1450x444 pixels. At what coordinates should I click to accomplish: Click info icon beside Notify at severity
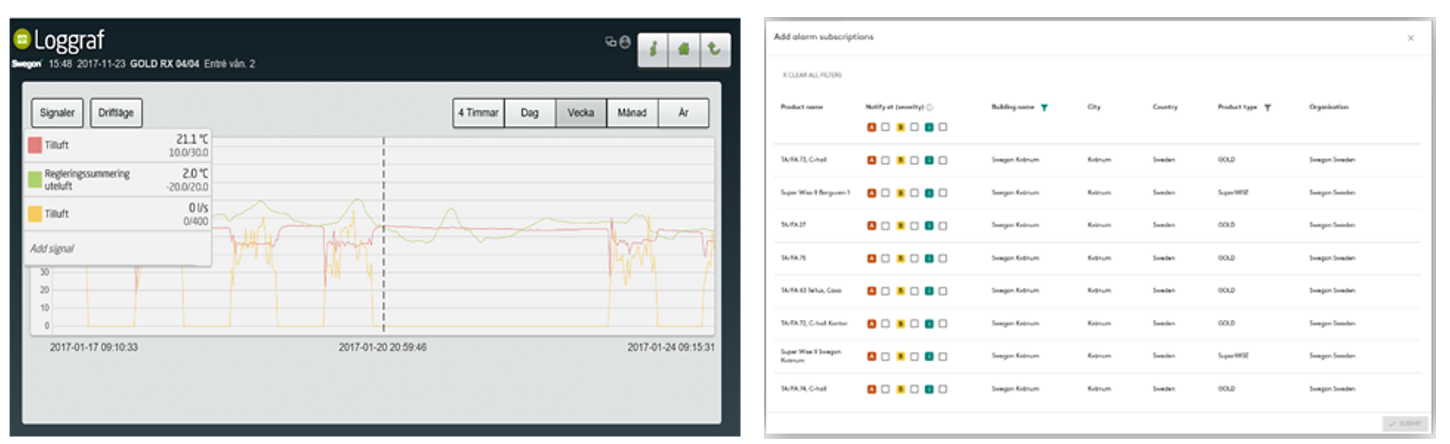pyautogui.click(x=930, y=107)
